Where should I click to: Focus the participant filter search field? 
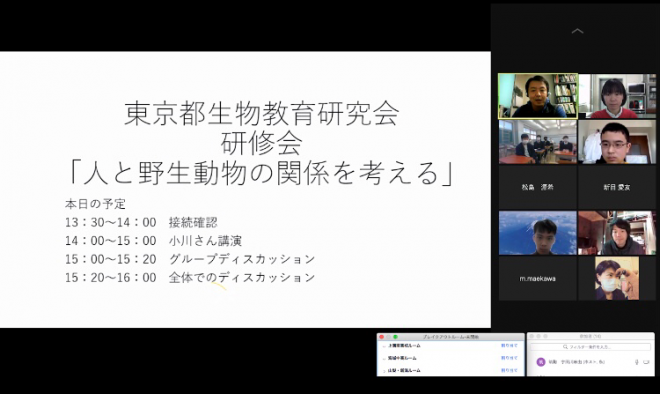point(591,347)
